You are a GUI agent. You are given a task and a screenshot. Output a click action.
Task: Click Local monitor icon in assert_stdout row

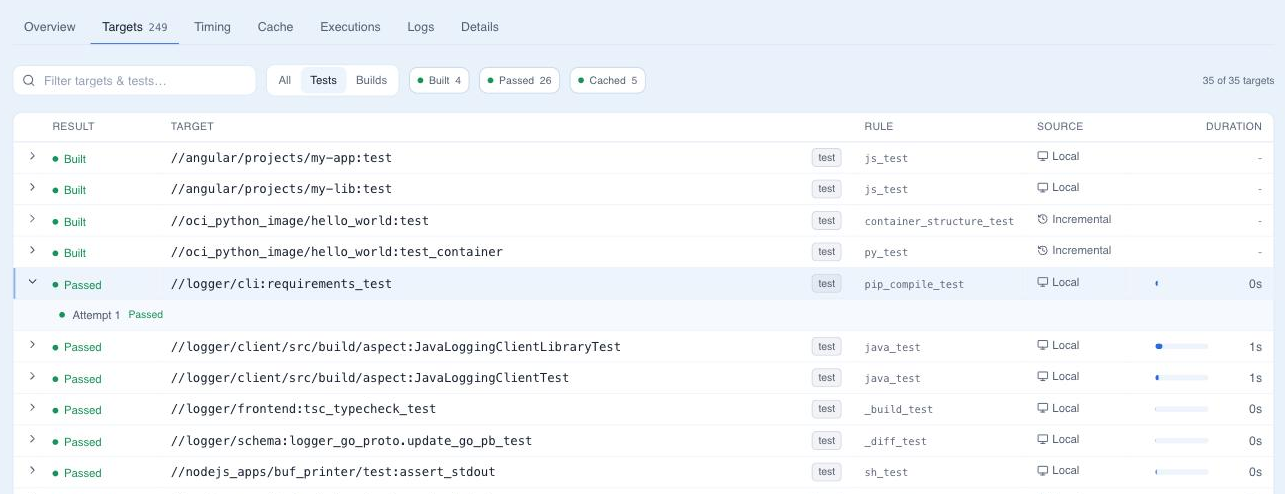(1043, 471)
